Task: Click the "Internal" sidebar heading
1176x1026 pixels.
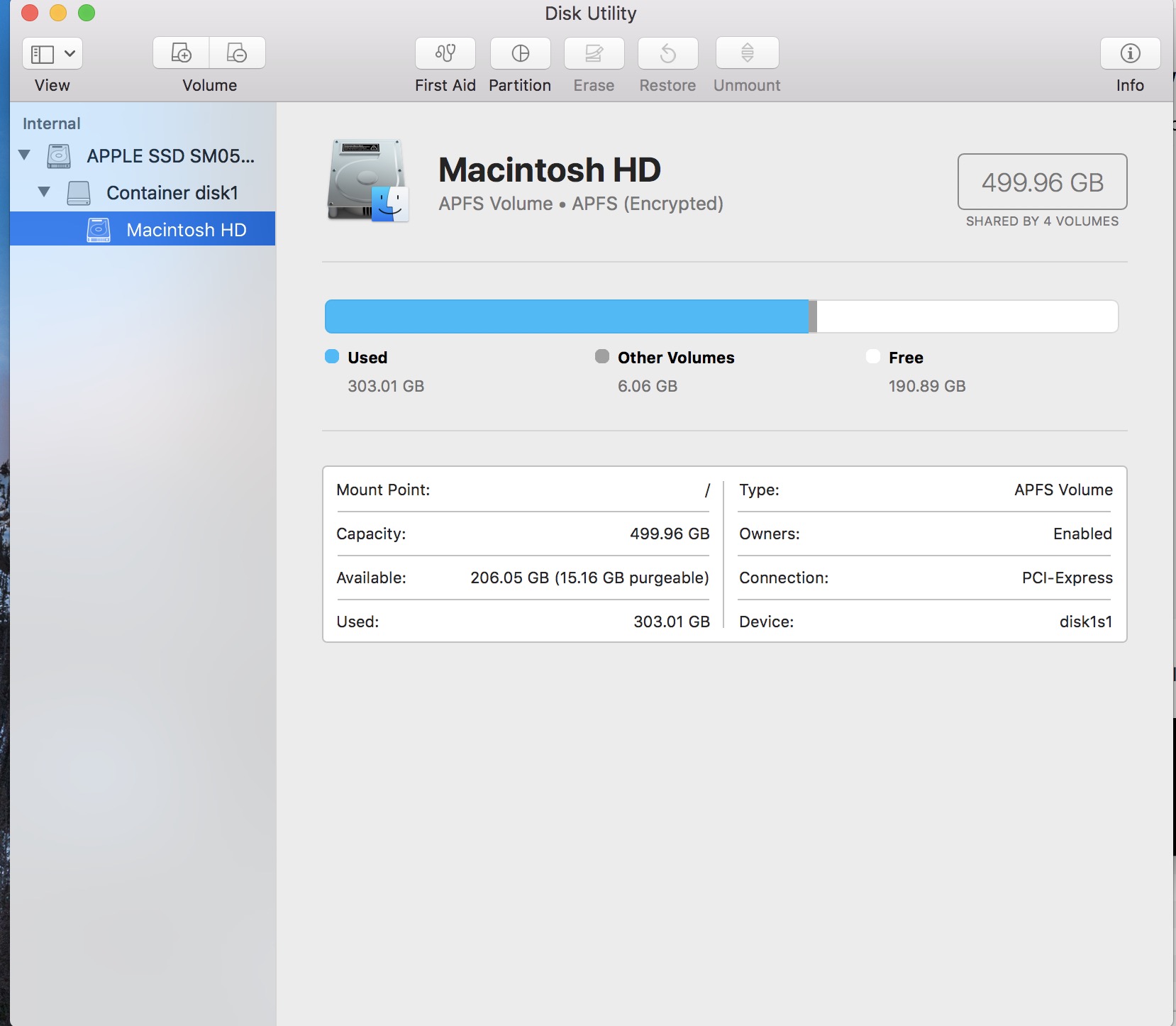Action: tap(52, 123)
